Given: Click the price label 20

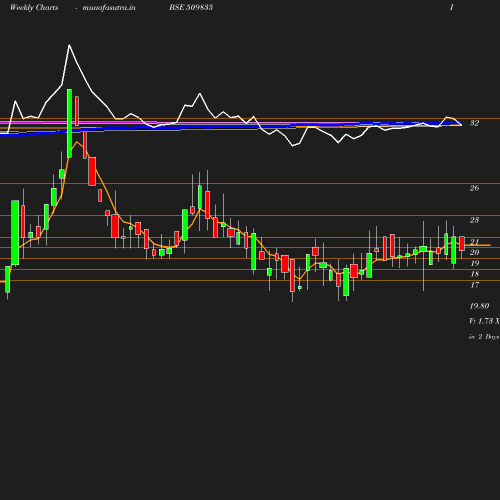Looking at the screenshot, I should coord(474,252).
